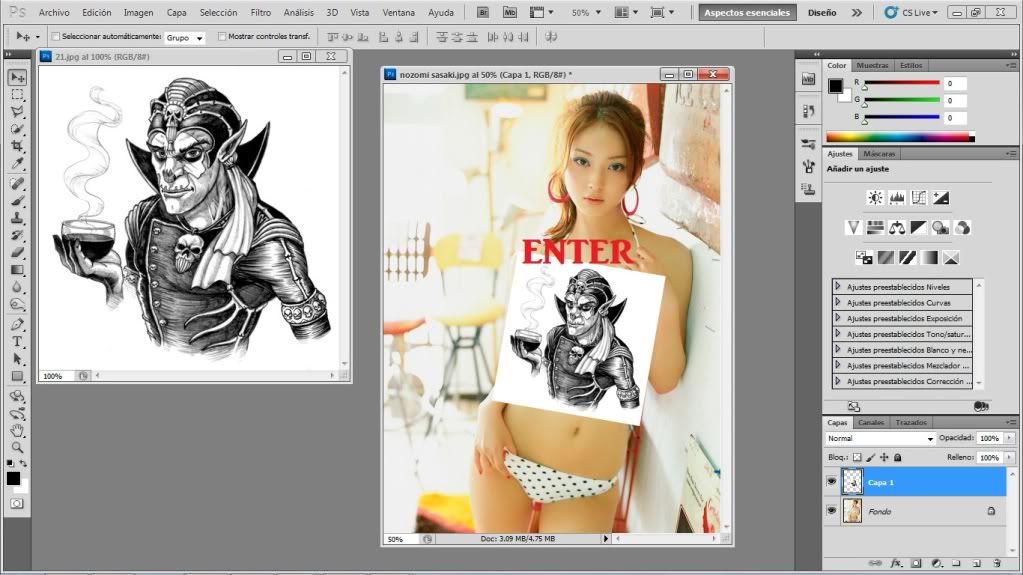Image resolution: width=1023 pixels, height=575 pixels.
Task: Select the Rectangular Marquee tool
Action: point(17,95)
